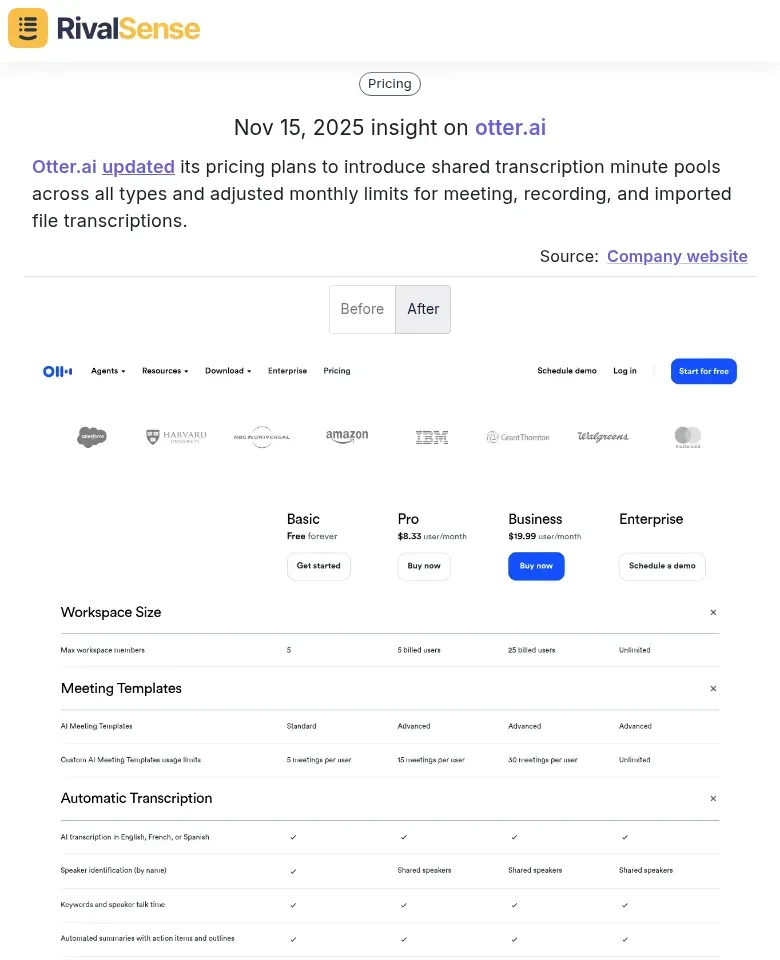The width and height of the screenshot is (780, 960).
Task: Dismiss the Workspace Size section
Action: click(713, 612)
